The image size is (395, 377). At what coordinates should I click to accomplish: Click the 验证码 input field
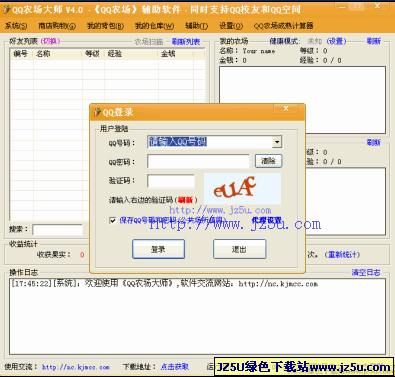click(x=171, y=181)
